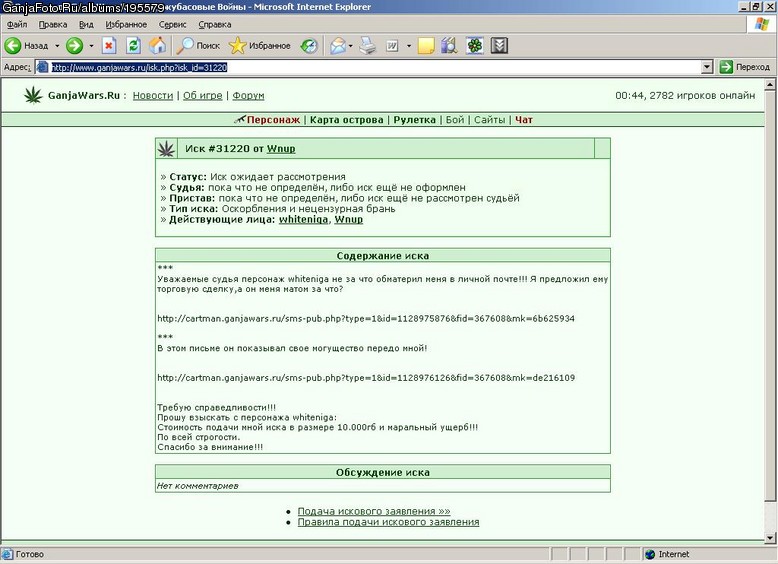Image resolution: width=778 pixels, height=564 pixels.
Task: Open the Избранное star favorites panel
Action: (x=259, y=46)
